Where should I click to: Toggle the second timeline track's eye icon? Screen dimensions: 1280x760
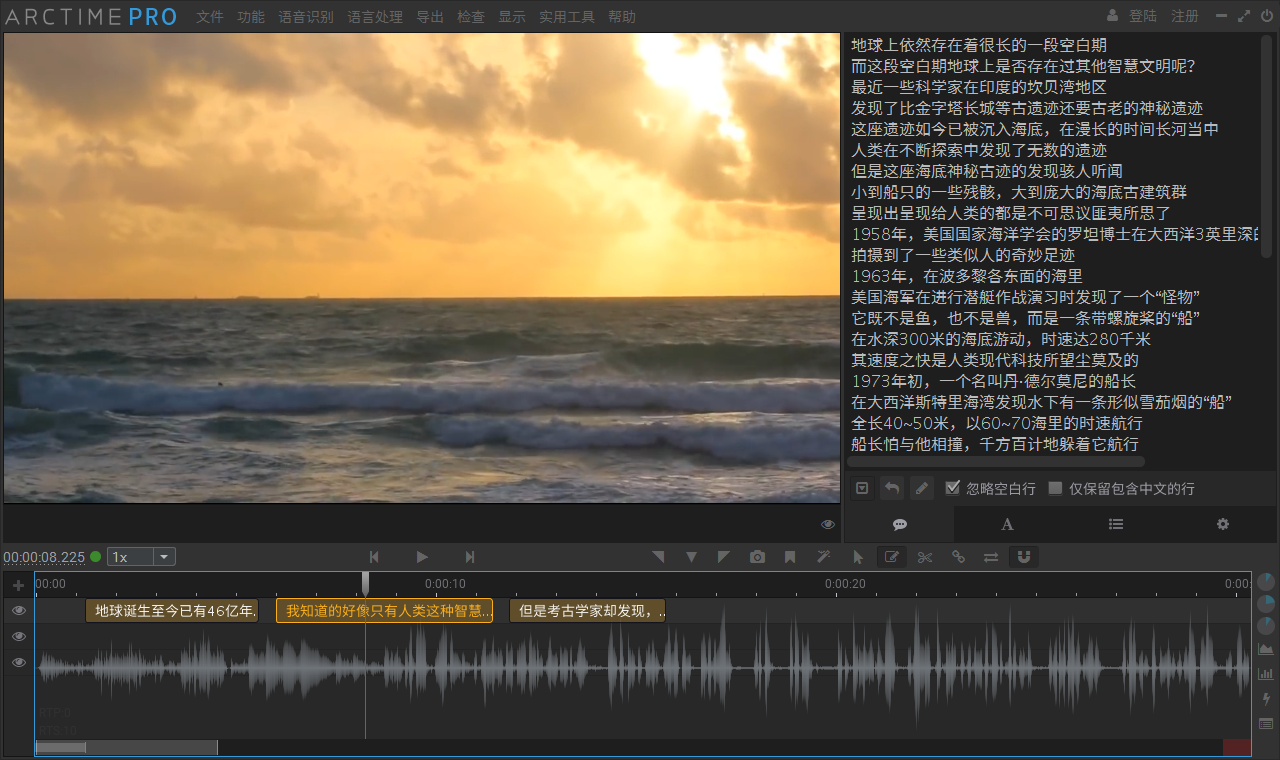point(18,636)
